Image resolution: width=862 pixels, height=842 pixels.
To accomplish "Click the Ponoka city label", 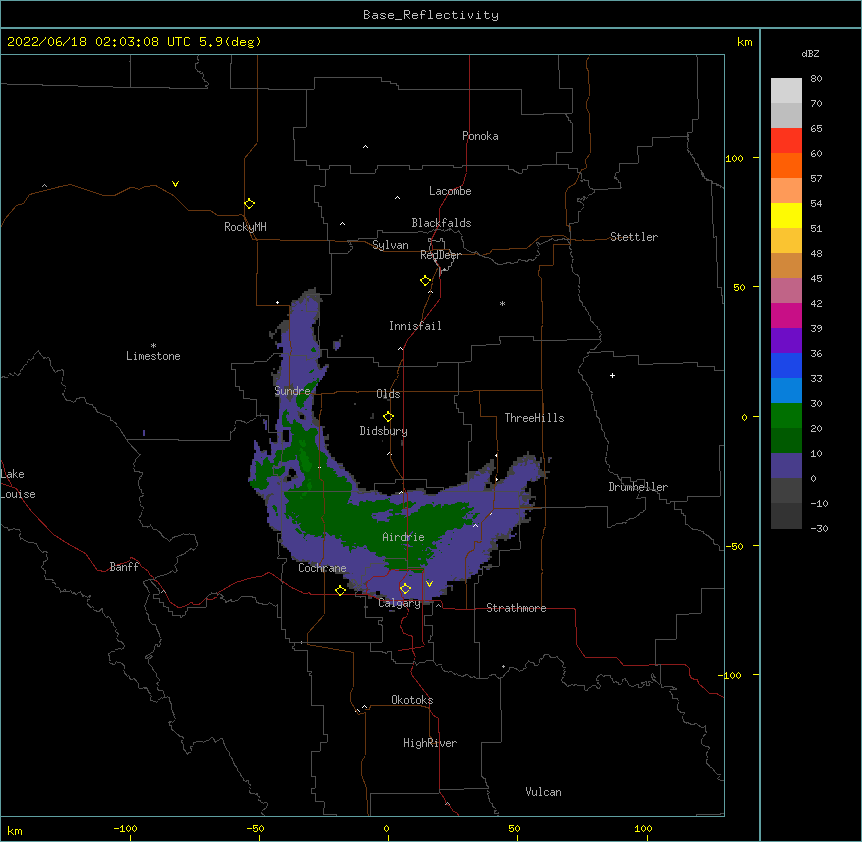I will tap(480, 136).
